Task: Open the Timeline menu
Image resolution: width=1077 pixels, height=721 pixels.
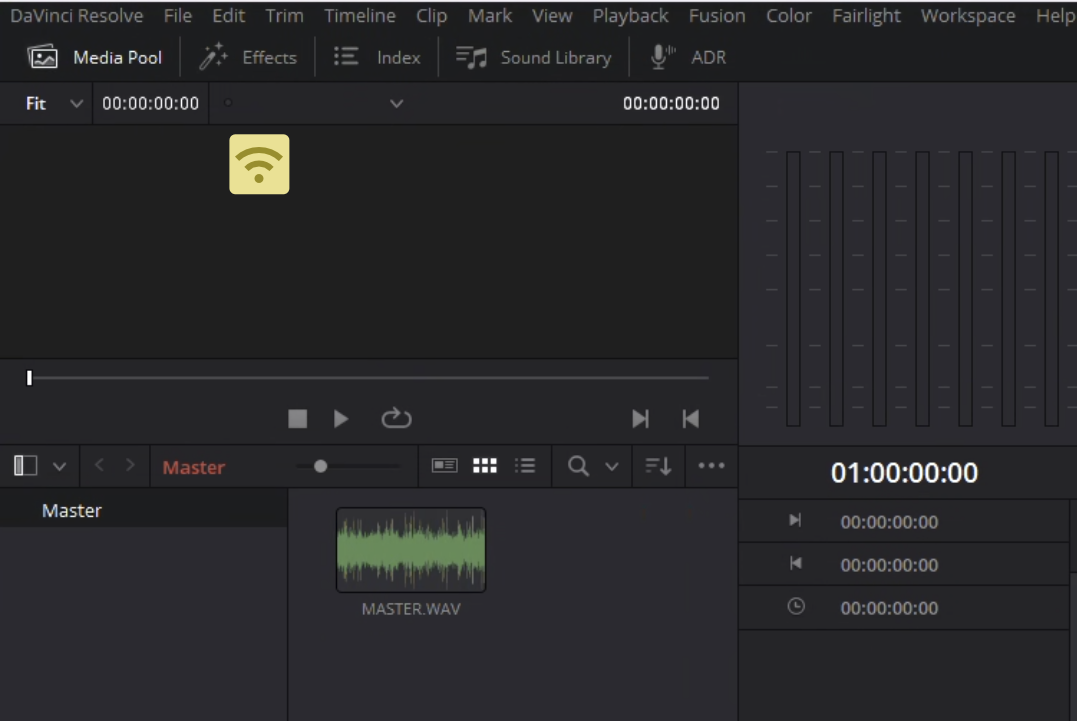Action: pyautogui.click(x=360, y=16)
